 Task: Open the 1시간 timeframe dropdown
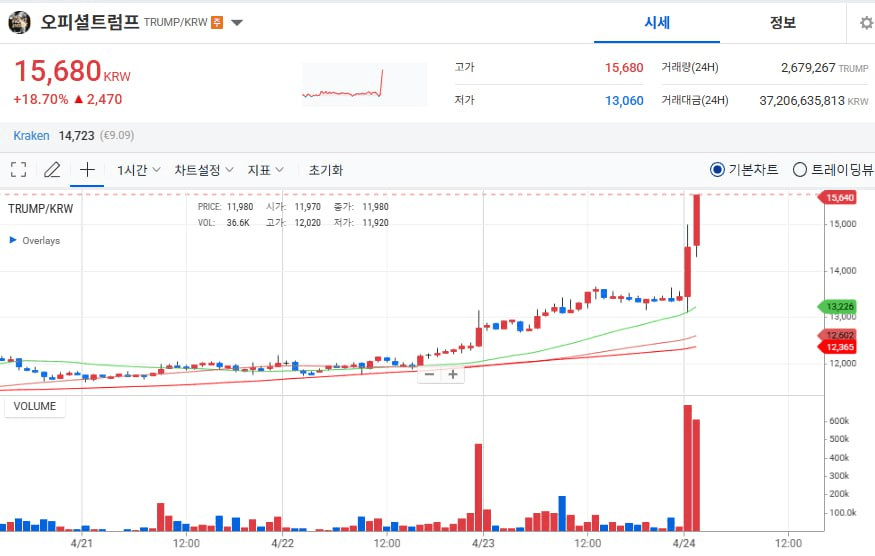(x=138, y=170)
